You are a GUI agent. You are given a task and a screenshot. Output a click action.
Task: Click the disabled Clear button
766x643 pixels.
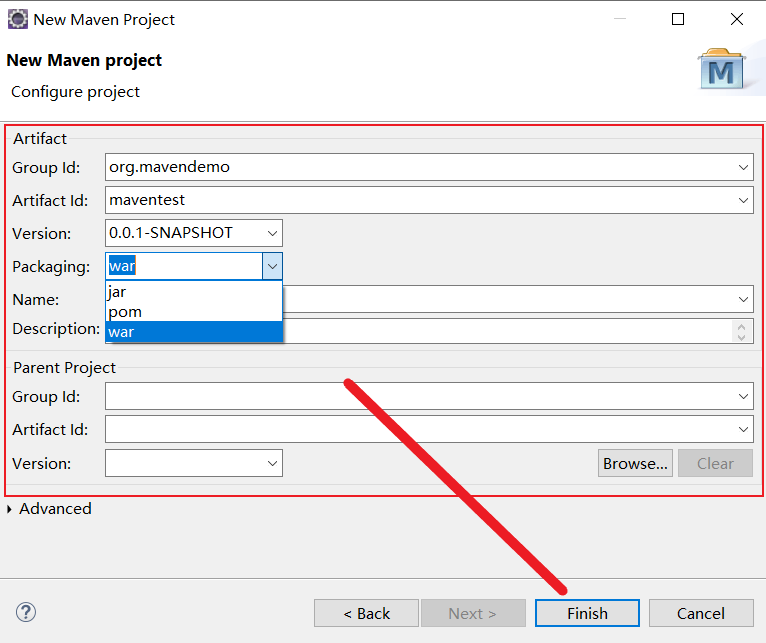715,463
